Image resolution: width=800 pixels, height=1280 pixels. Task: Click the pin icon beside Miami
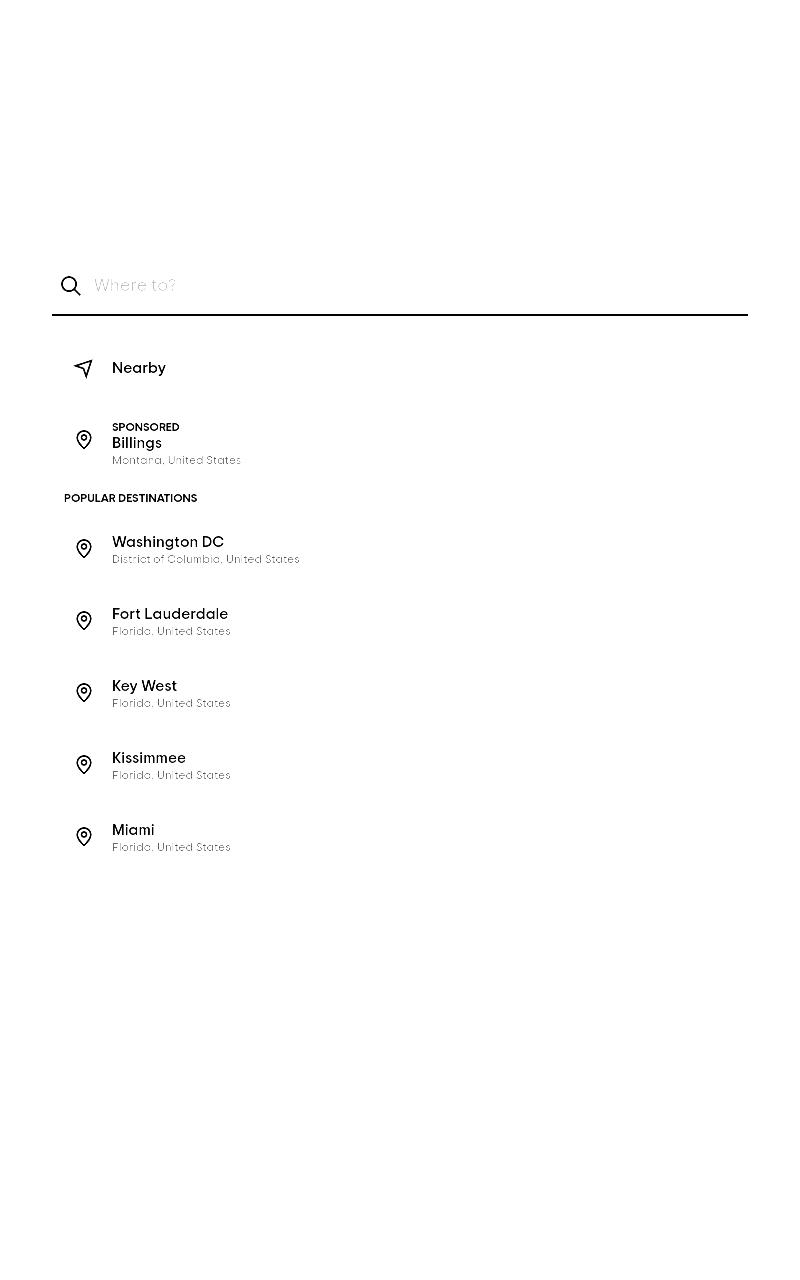tap(84, 837)
